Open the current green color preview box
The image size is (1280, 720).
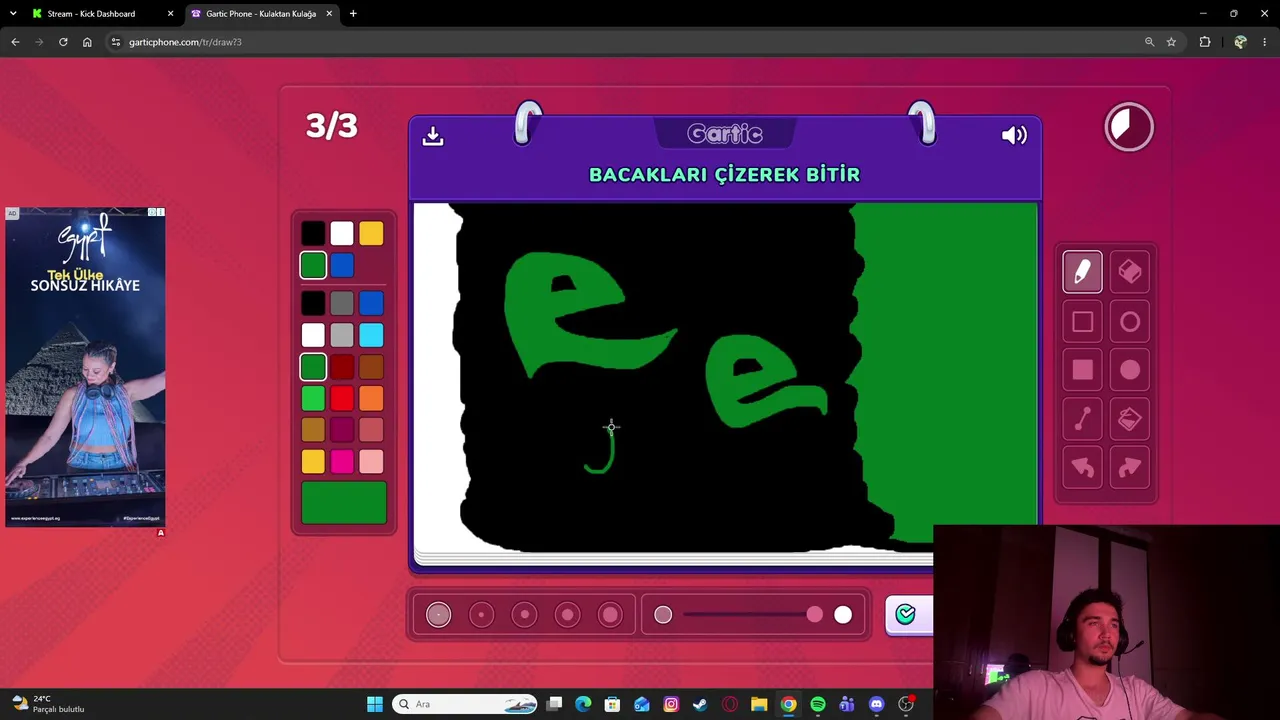click(x=344, y=503)
